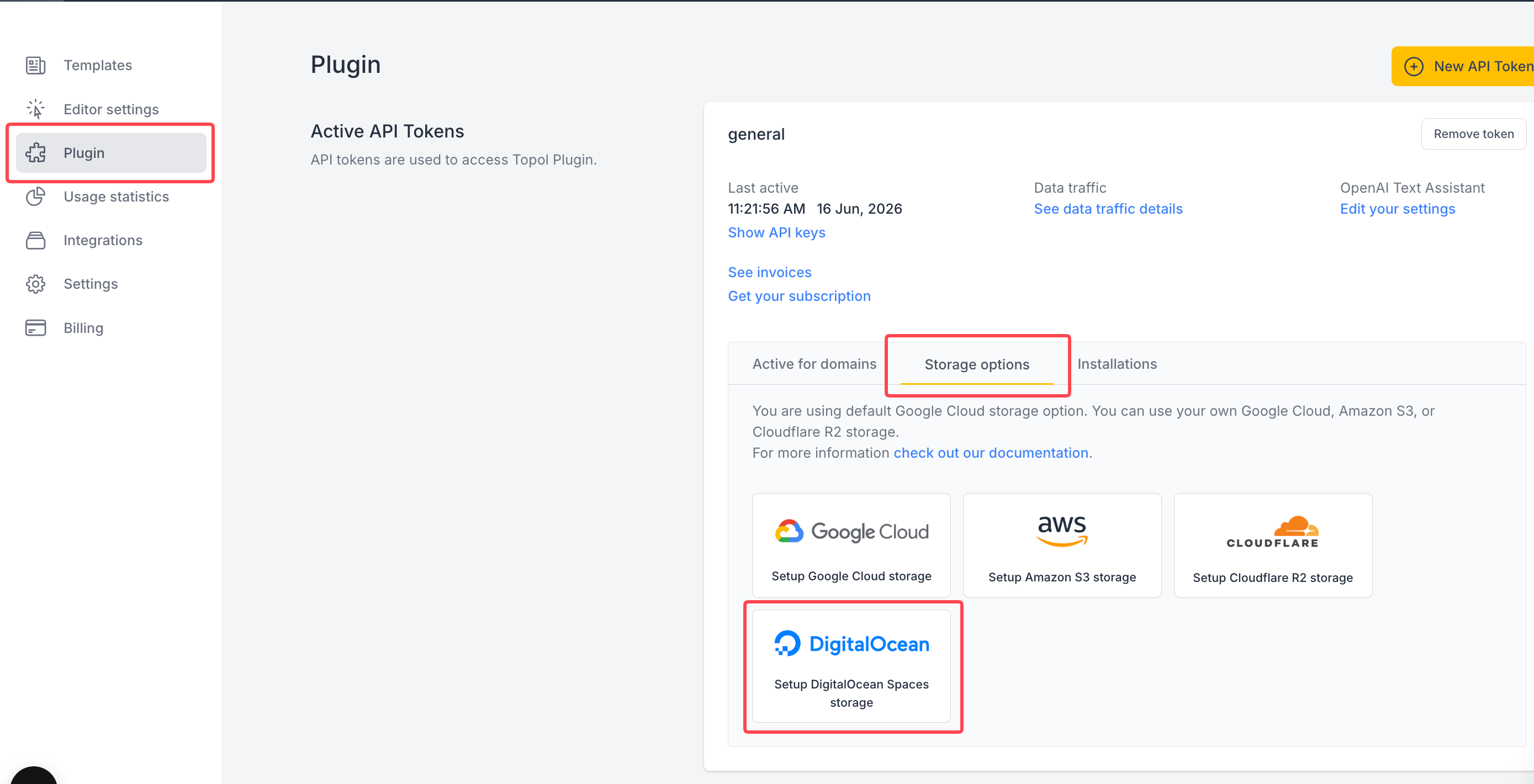
Task: Click the Usage statistics pie chart icon
Action: (35, 197)
